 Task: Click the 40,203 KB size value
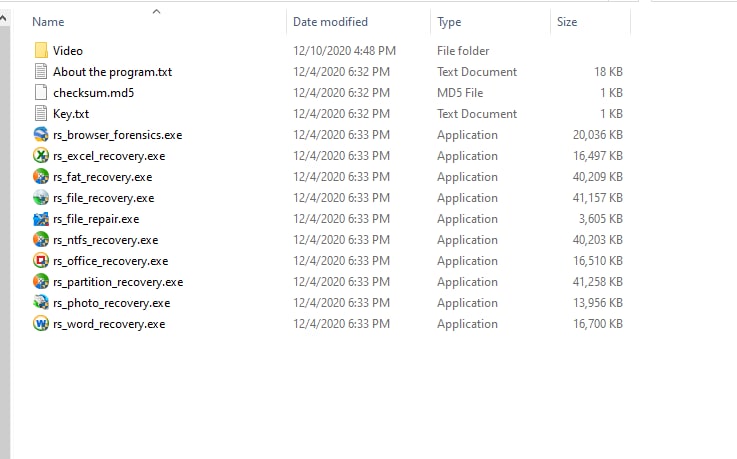pyautogui.click(x=598, y=240)
